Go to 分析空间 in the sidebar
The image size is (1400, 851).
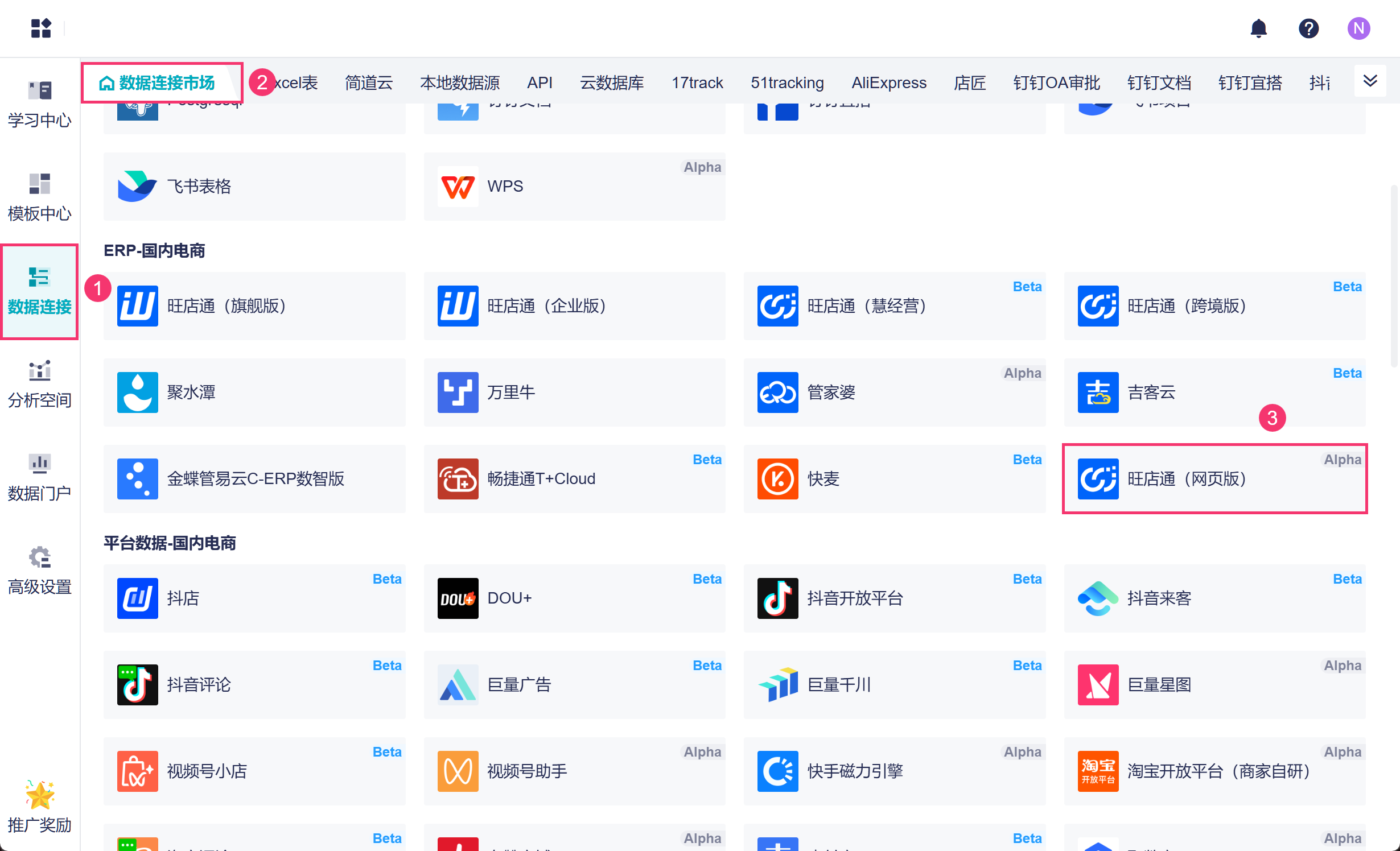40,385
